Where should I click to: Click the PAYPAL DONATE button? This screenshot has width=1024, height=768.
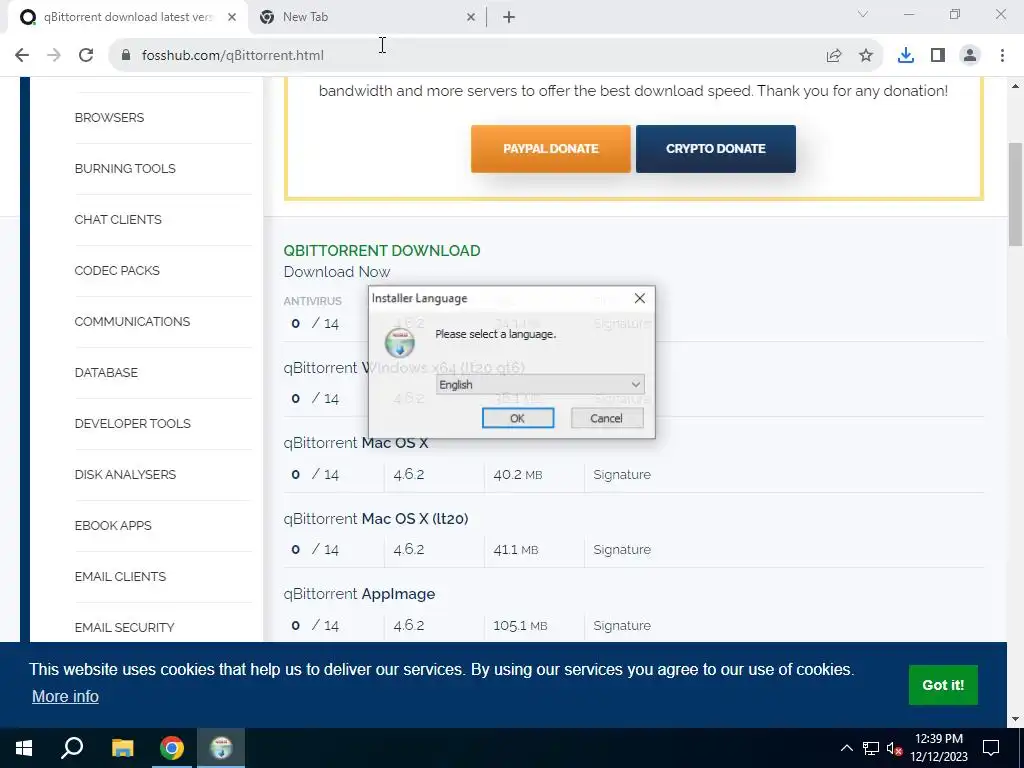pyautogui.click(x=551, y=149)
